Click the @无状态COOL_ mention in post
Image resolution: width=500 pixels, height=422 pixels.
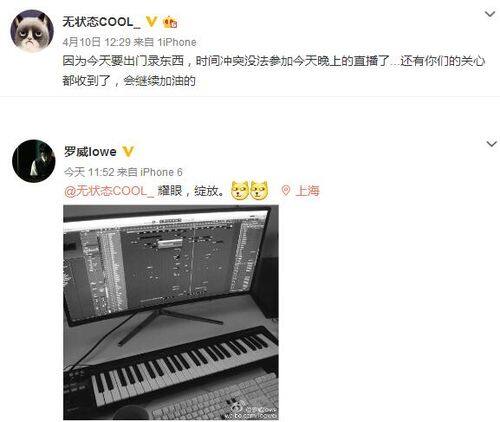109,191
